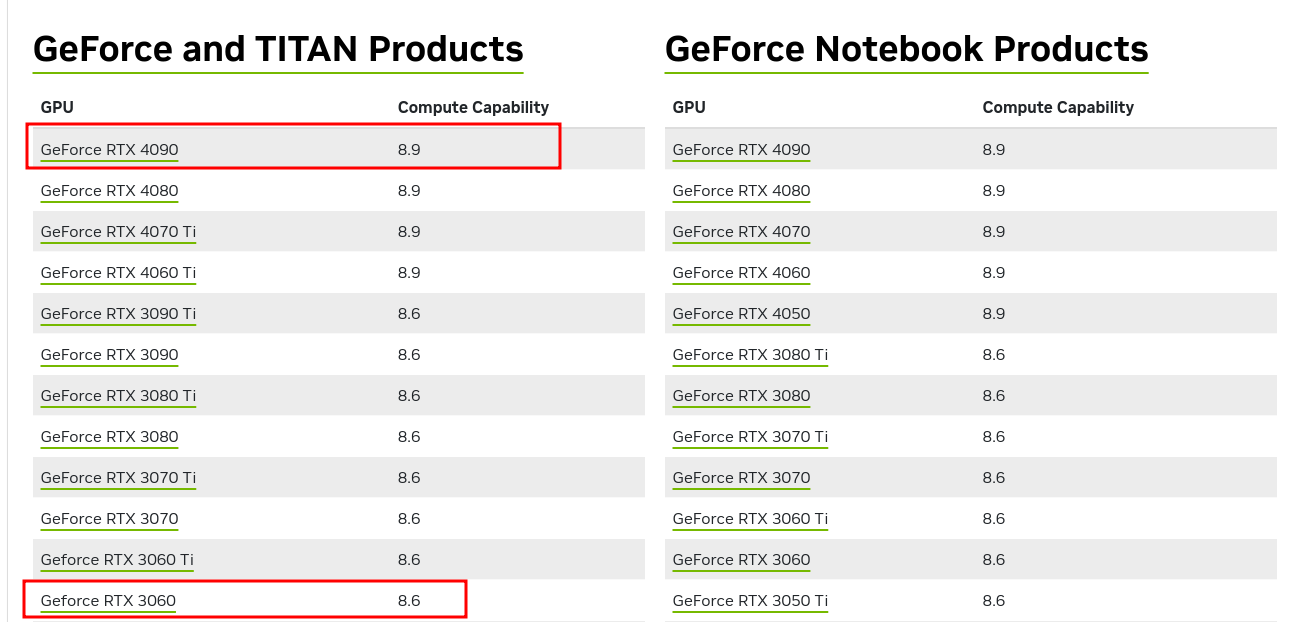Click the desktop Geforce RTX 3060 Ti link

pos(117,560)
